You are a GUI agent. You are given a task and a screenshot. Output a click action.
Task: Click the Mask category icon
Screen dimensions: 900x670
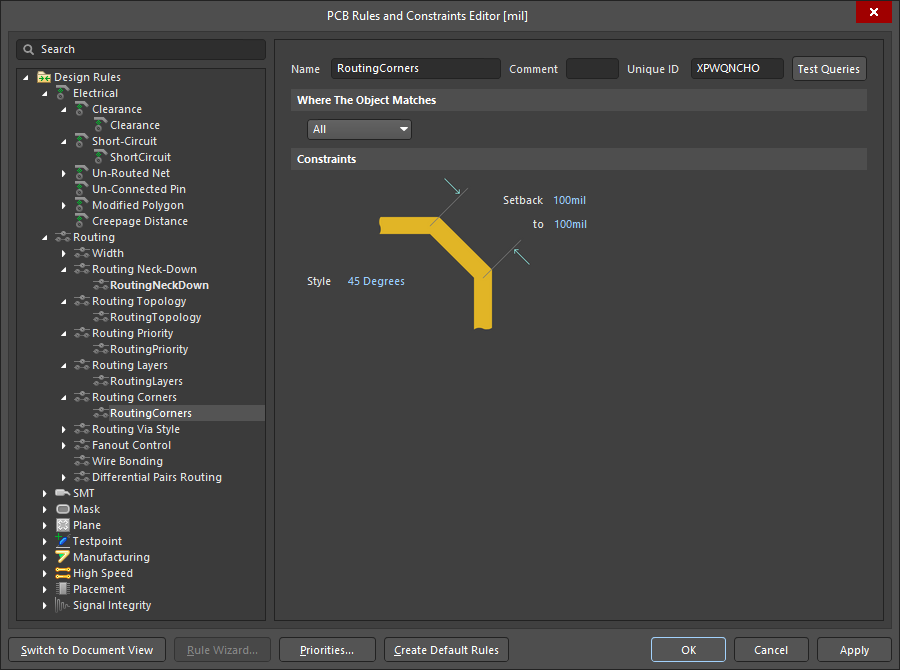pos(63,509)
